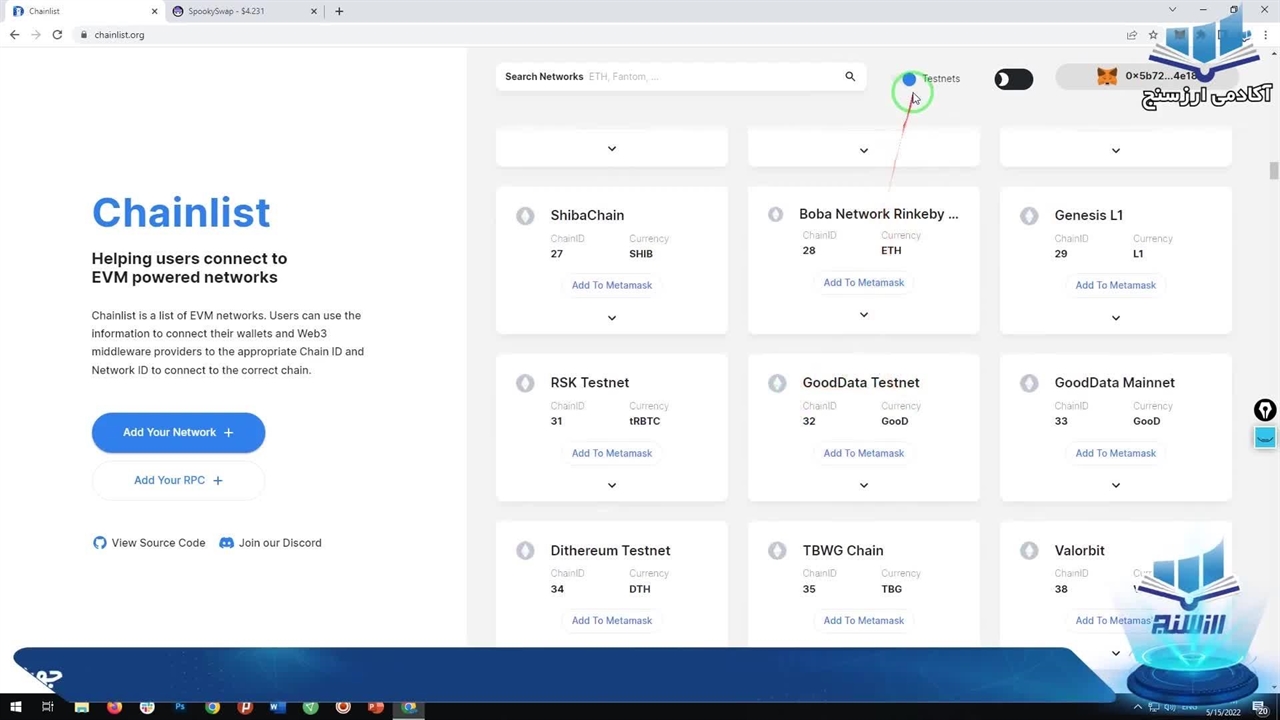Expand the GoodData Mainnet card details
Screen dimensions: 1280x720
[1116, 485]
